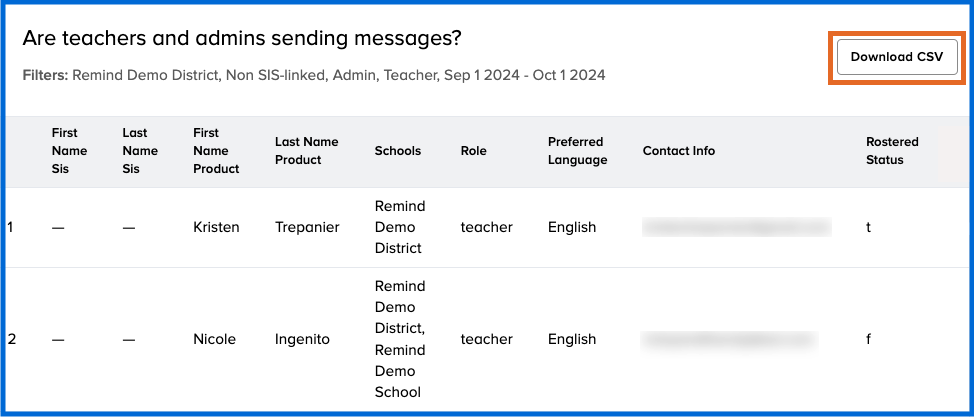Click the Download CSV button

(896, 57)
